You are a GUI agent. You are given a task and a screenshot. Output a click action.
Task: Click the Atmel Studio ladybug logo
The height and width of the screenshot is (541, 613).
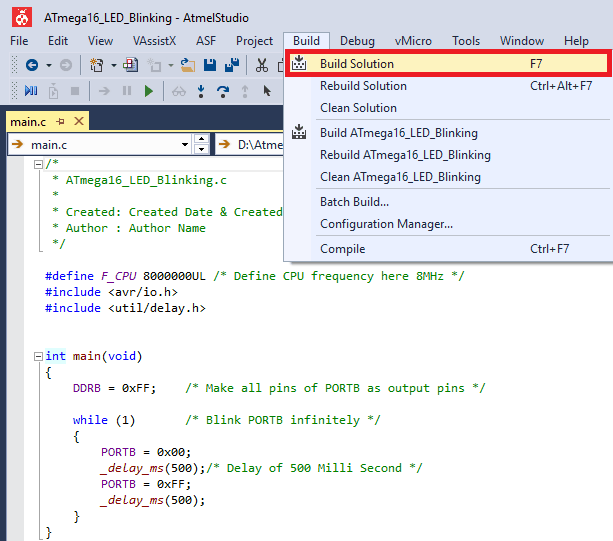point(22,17)
